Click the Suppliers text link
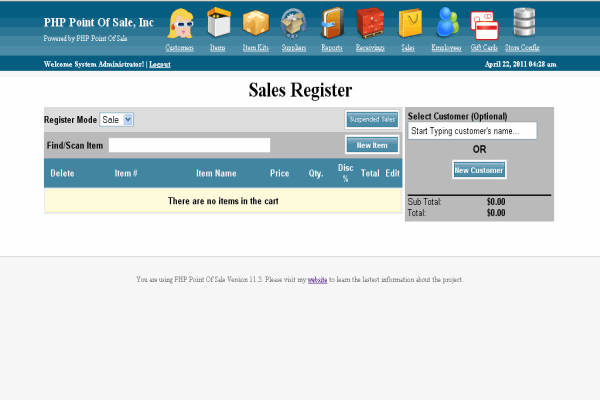The image size is (600, 400). point(294,47)
